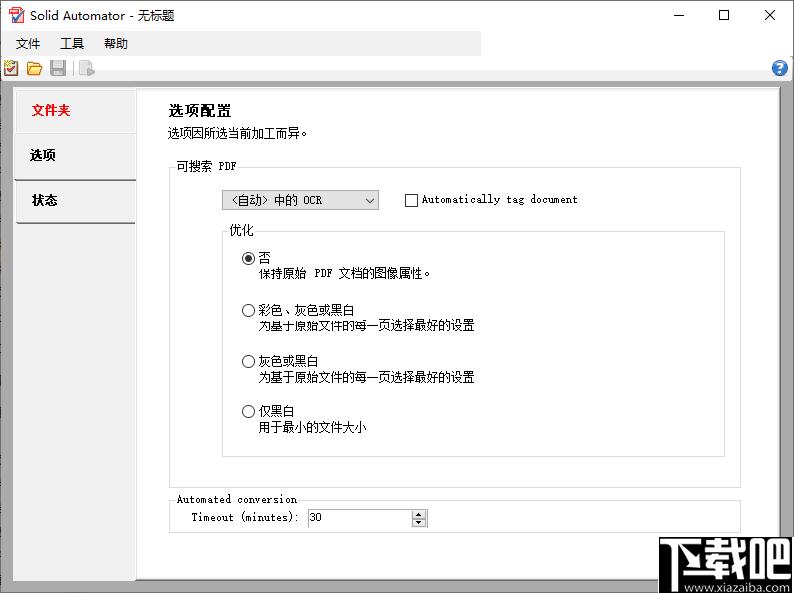Select 仅黑白 radio button
The height and width of the screenshot is (593, 794).
pos(248,412)
